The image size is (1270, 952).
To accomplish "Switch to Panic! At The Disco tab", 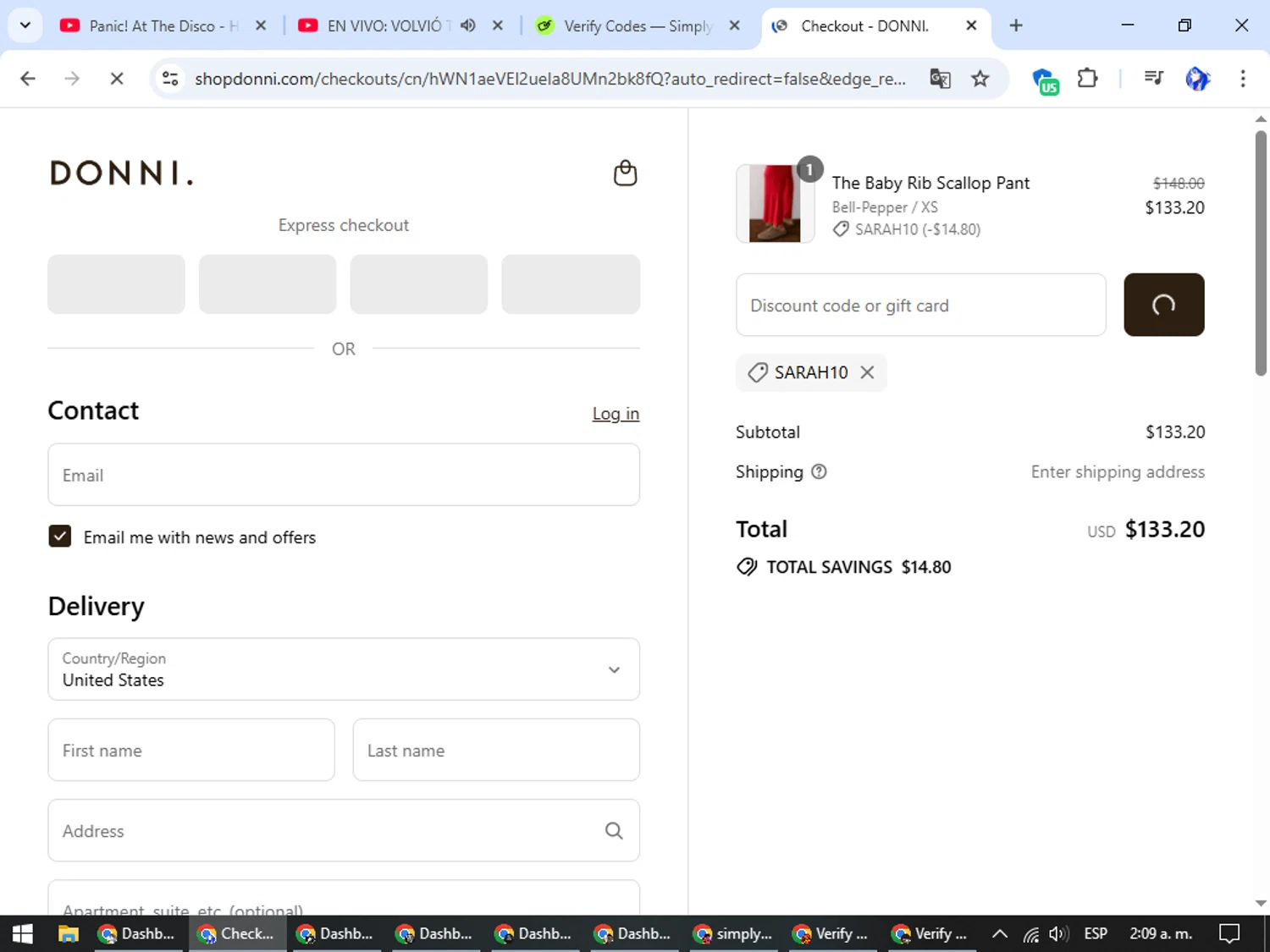I will 163,25.
